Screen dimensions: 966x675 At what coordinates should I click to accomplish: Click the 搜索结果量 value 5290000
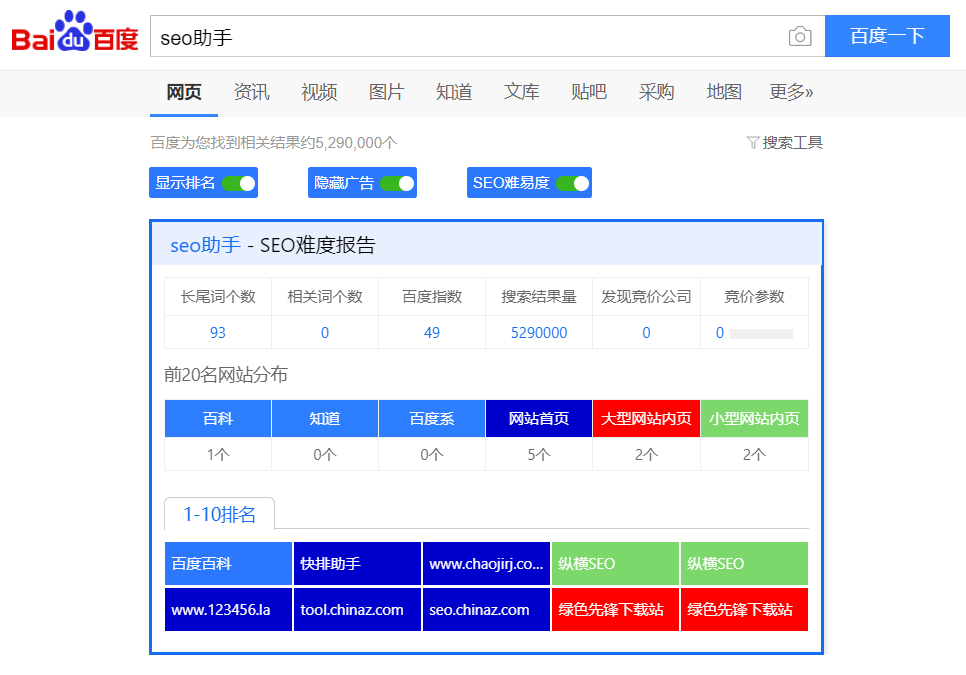point(538,333)
